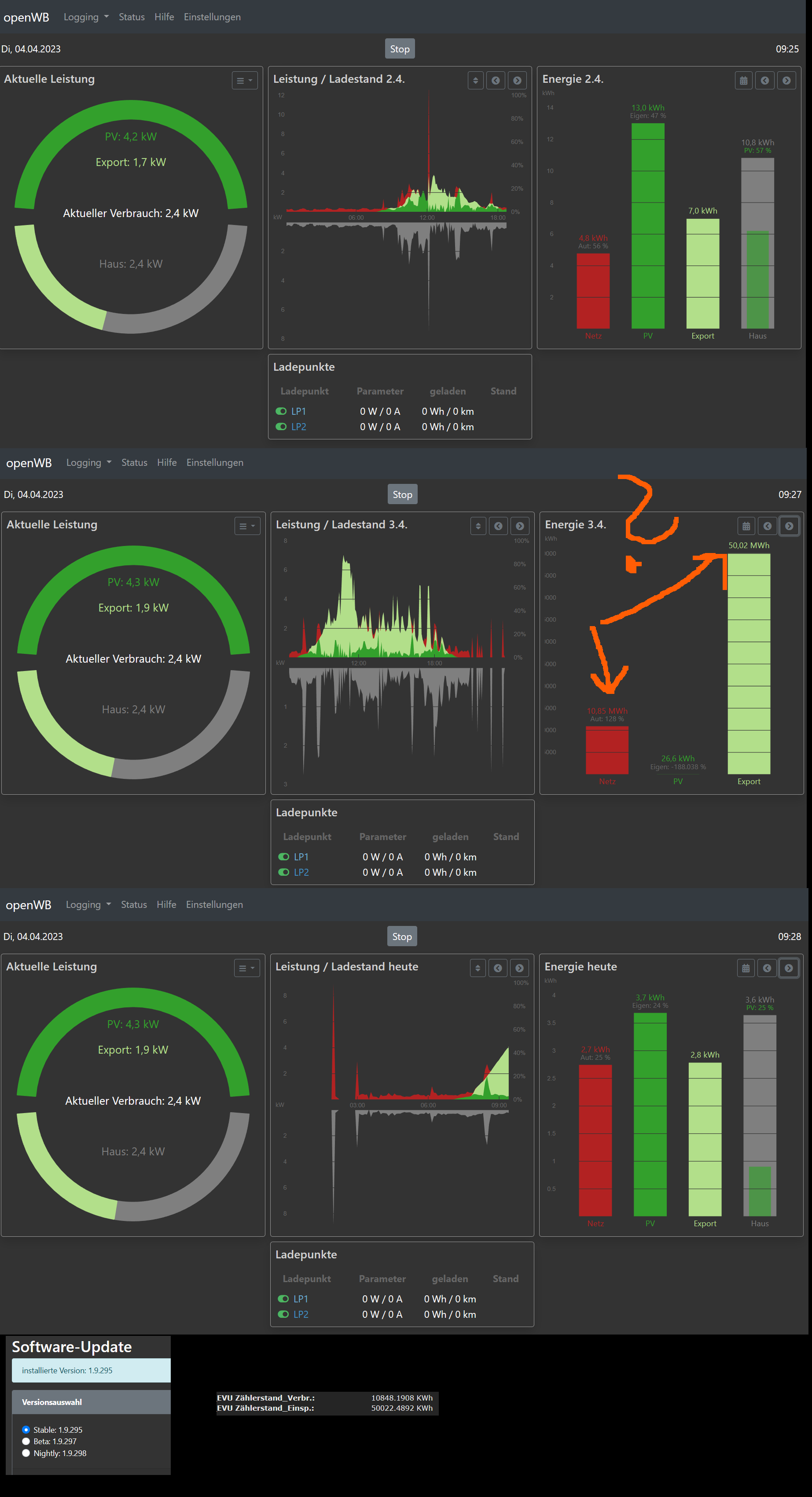Select the Beta: 1.9.297 version option
The width and height of the screenshot is (812, 1497).
pyautogui.click(x=26, y=1441)
